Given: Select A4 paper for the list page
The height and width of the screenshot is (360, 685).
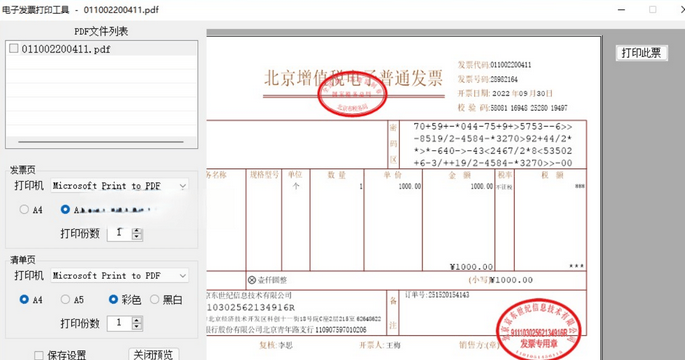Looking at the screenshot, I should pos(24,300).
